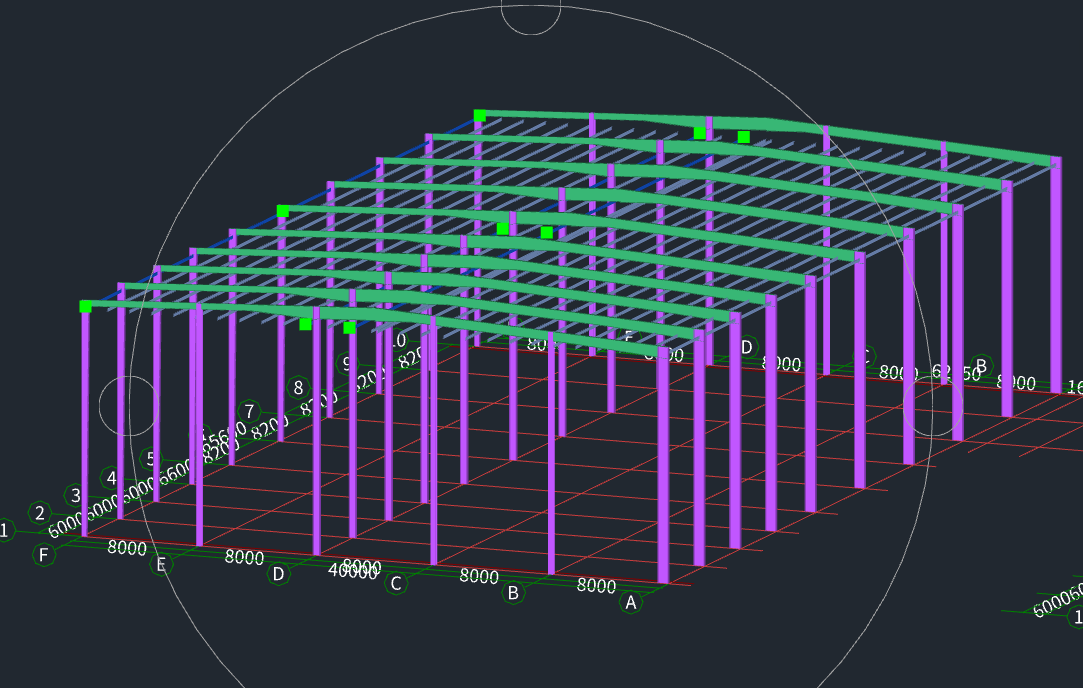
Task: Select grid bubble C on the near axis
Action: (x=396, y=583)
